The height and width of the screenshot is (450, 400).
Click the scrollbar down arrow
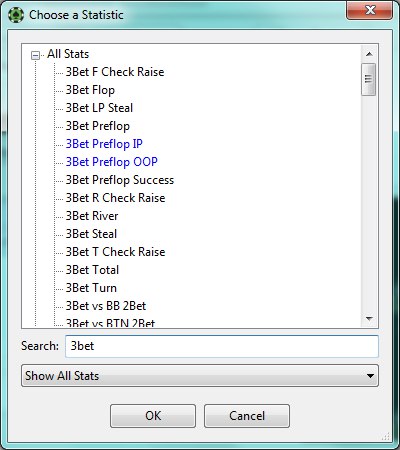369,319
